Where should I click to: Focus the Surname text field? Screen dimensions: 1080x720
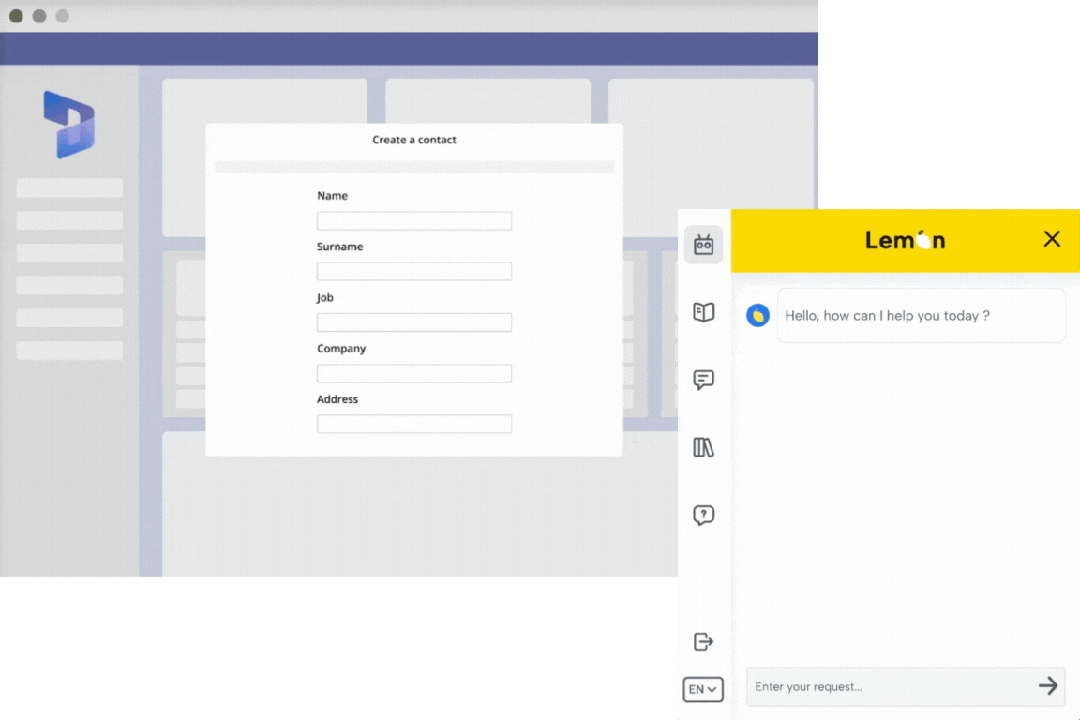pos(414,271)
